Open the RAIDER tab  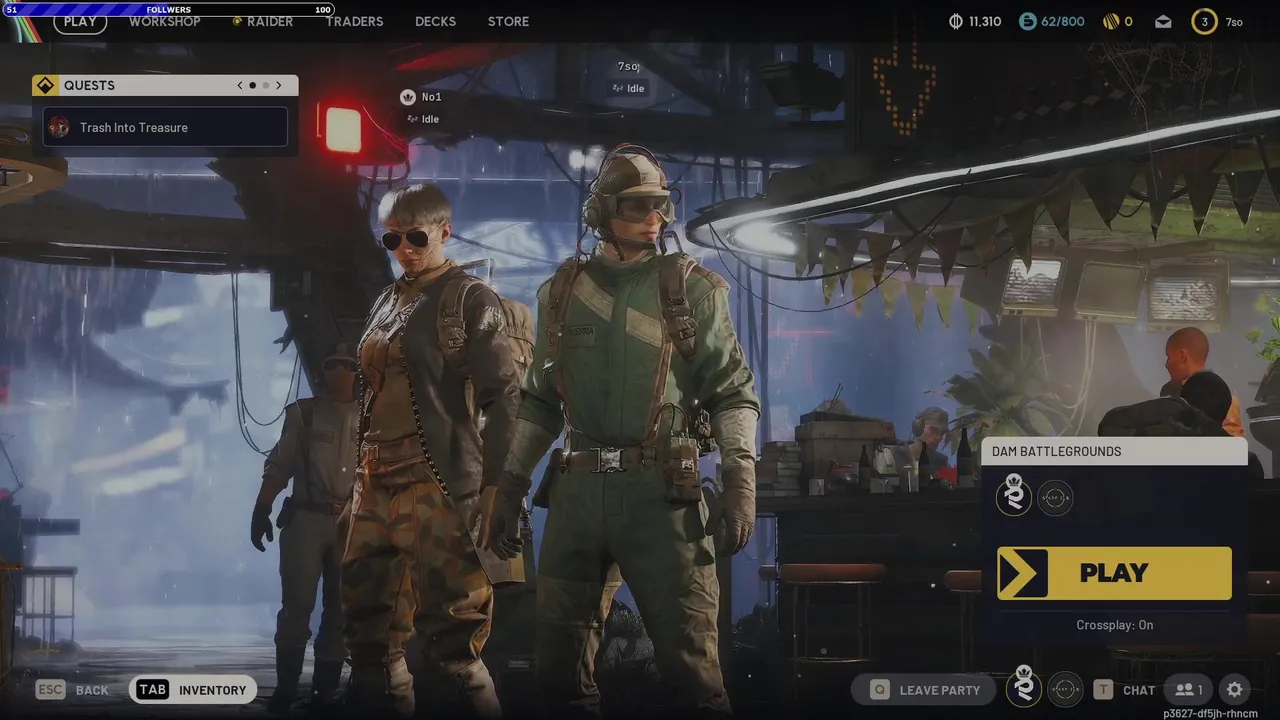click(x=263, y=21)
